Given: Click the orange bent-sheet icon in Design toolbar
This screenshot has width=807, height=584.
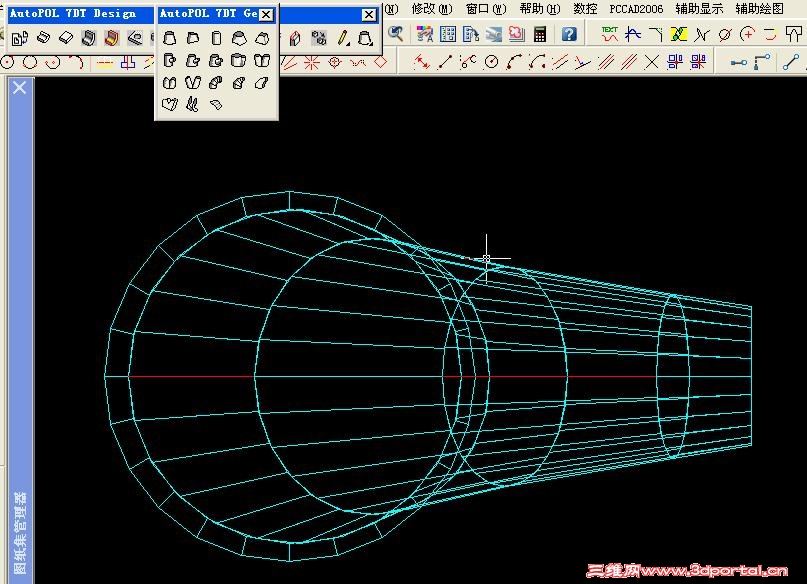Looking at the screenshot, I should [x=111, y=38].
